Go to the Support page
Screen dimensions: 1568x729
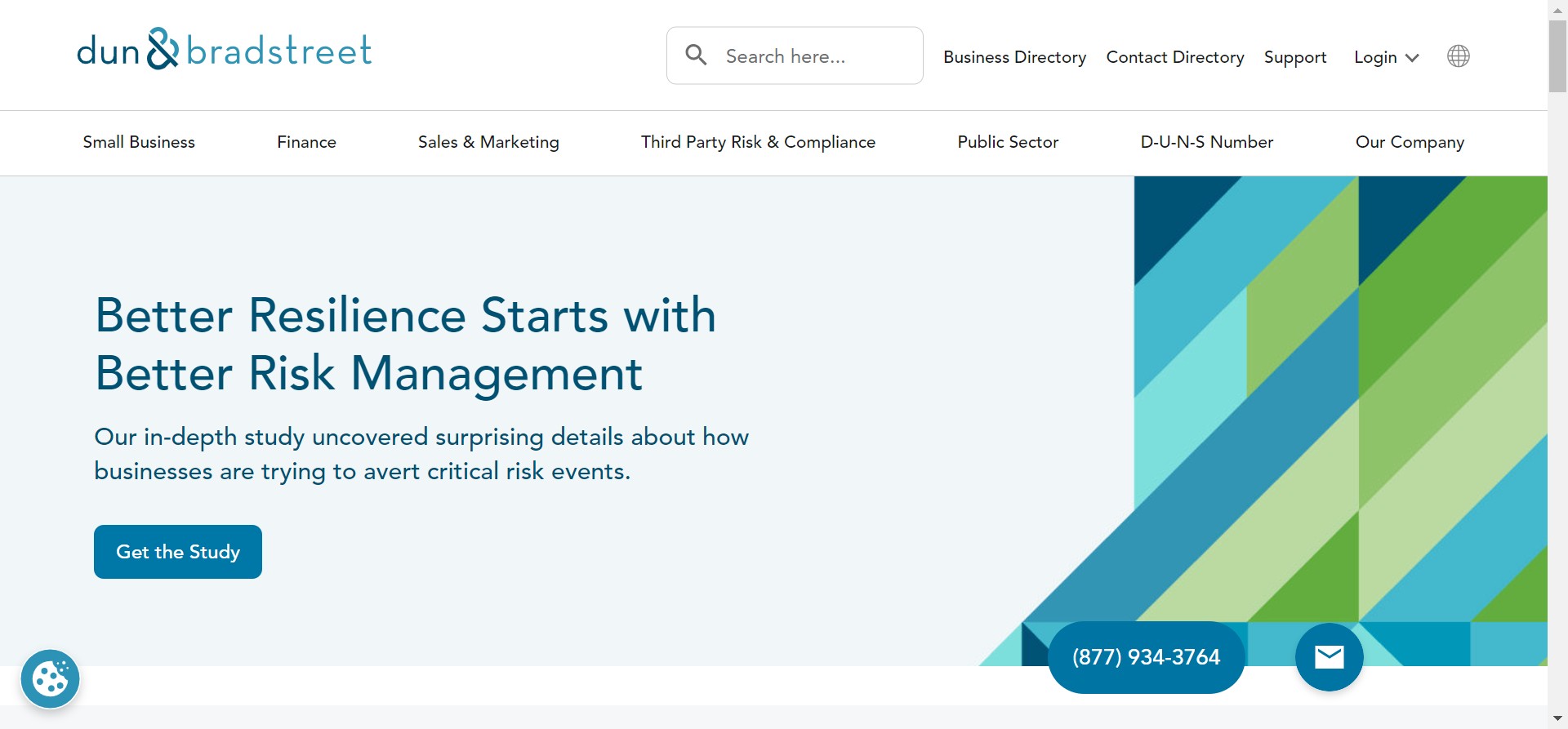click(x=1294, y=57)
